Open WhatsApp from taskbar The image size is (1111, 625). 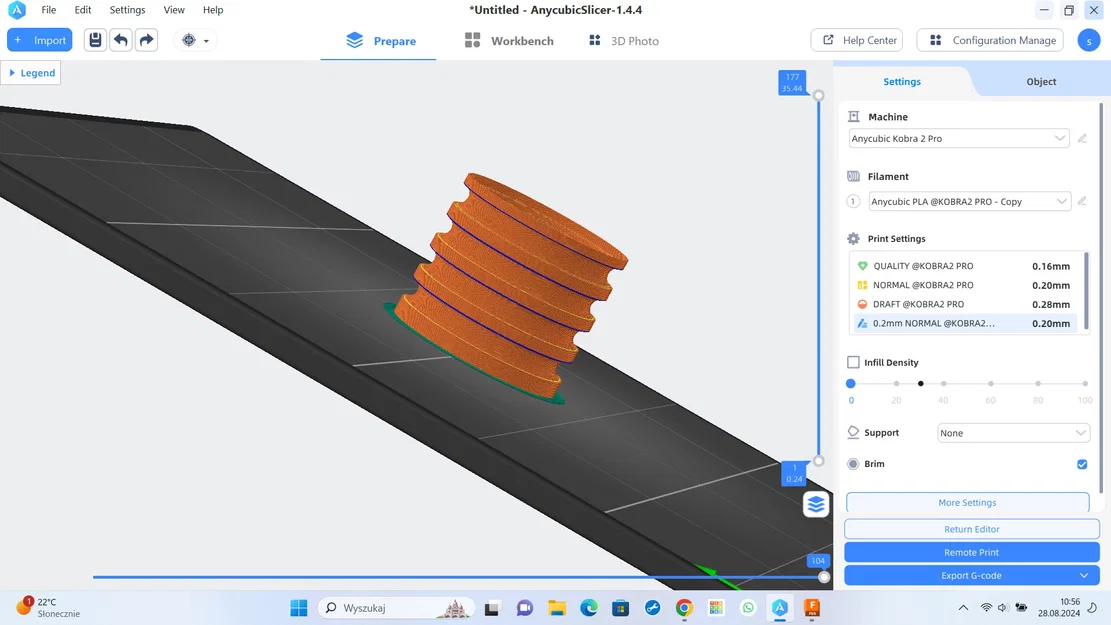pyautogui.click(x=748, y=608)
